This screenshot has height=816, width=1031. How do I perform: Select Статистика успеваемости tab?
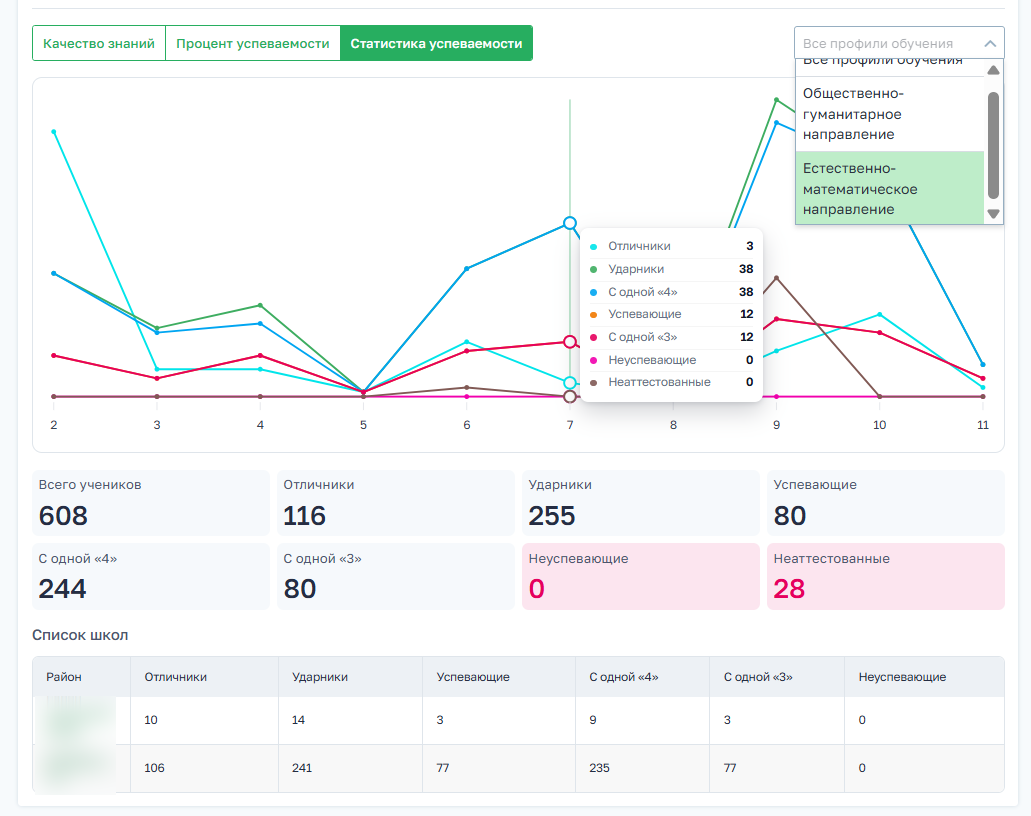pos(436,43)
